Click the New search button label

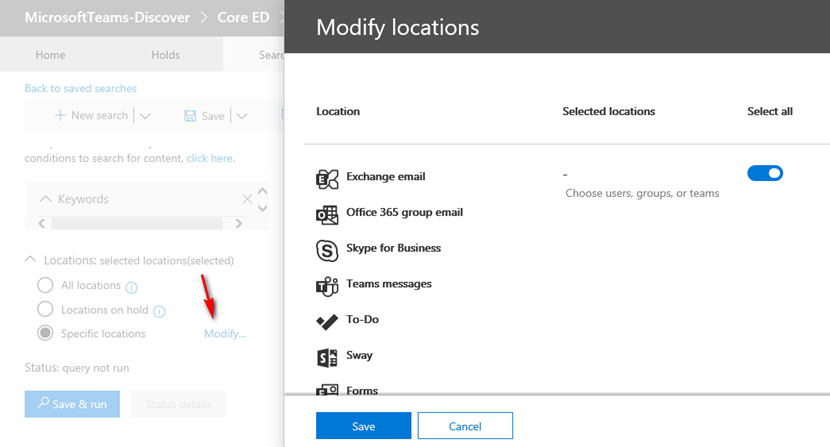coord(100,115)
